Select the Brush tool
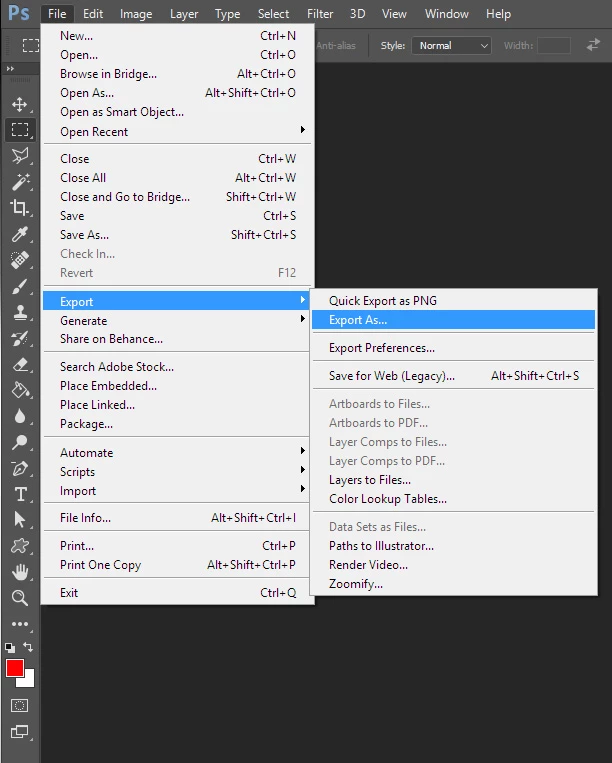 (19, 286)
